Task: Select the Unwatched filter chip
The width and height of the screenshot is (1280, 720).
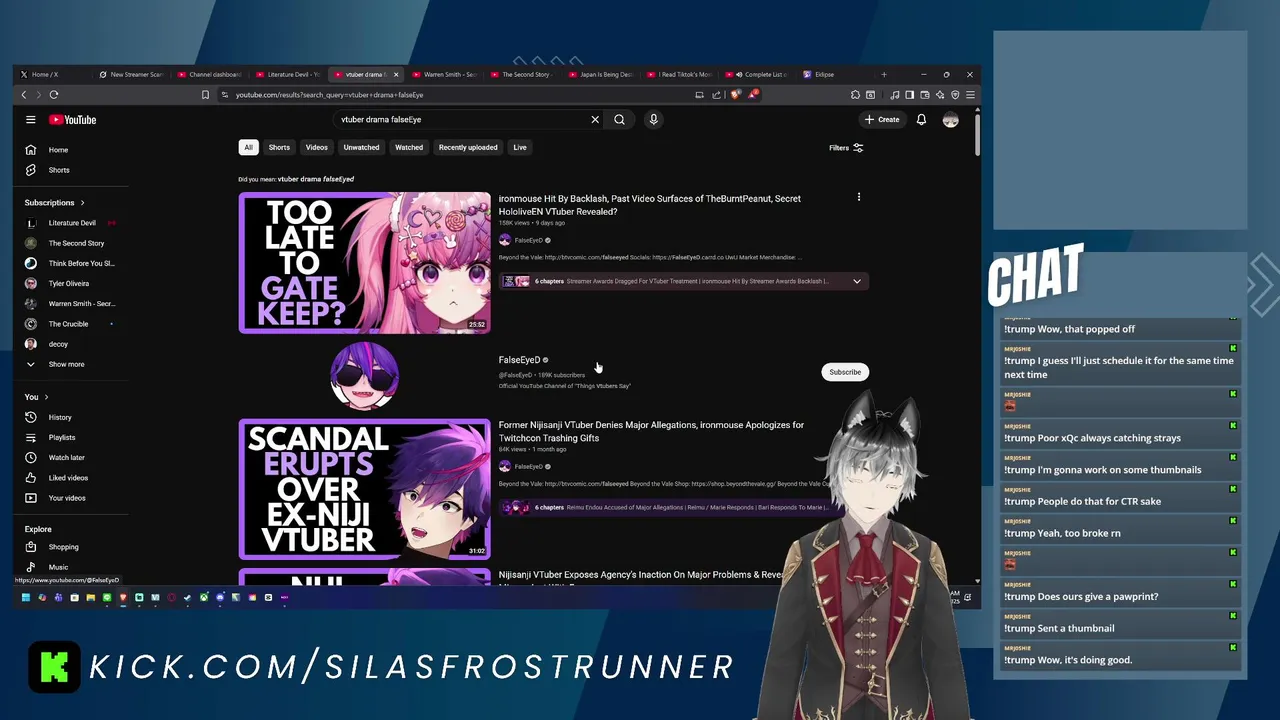Action: click(x=361, y=147)
